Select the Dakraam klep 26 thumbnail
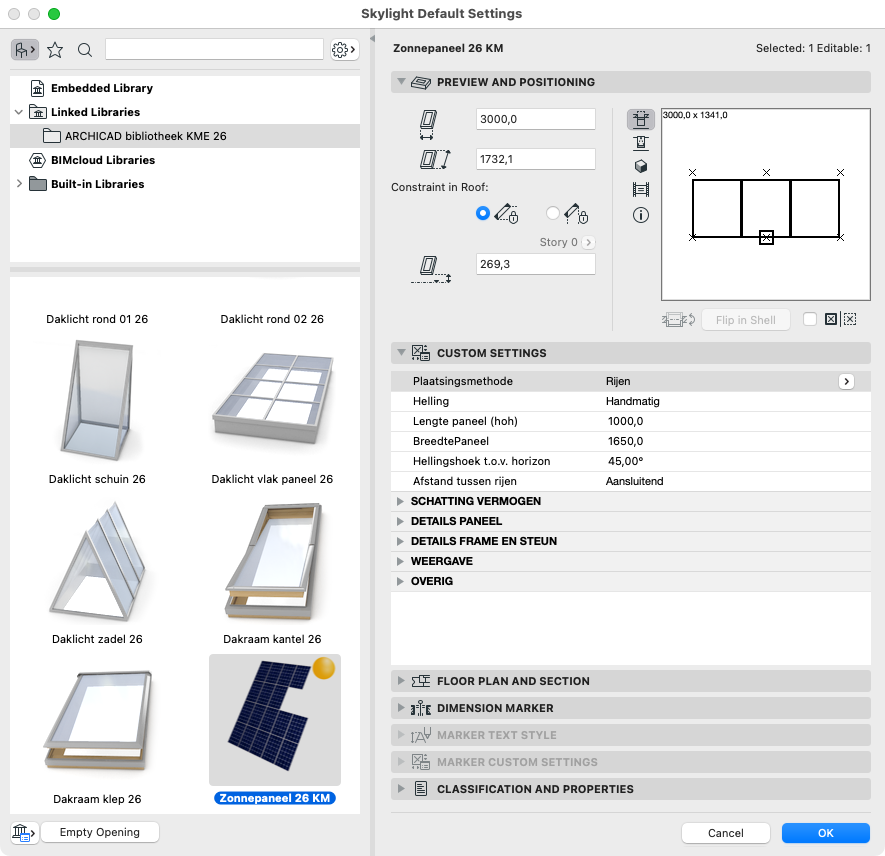This screenshot has width=885, height=856. coord(97,721)
